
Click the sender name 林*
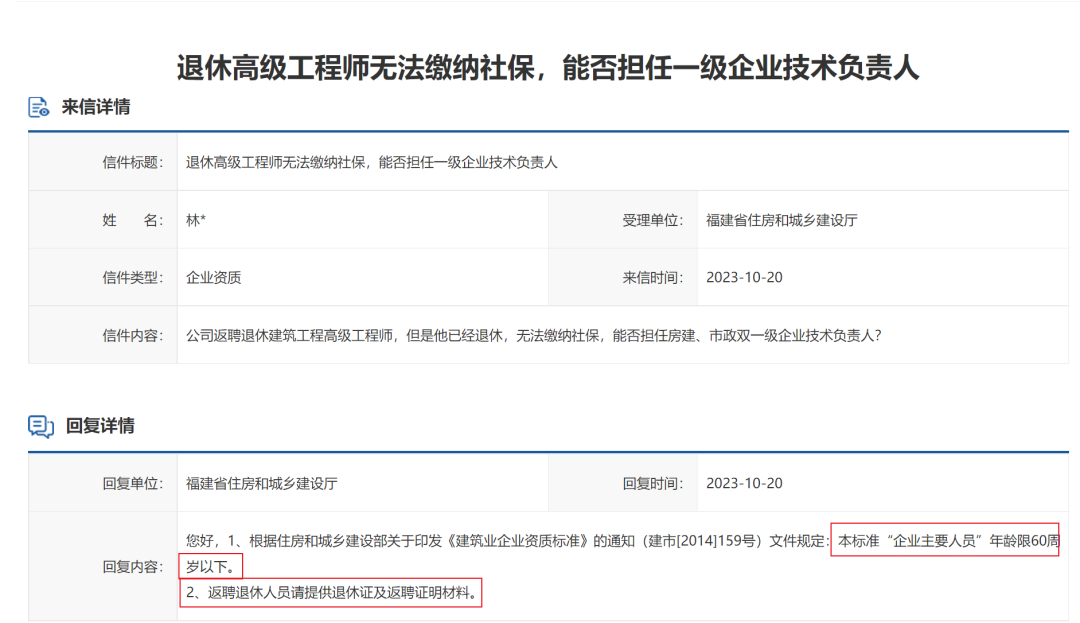[x=196, y=220]
